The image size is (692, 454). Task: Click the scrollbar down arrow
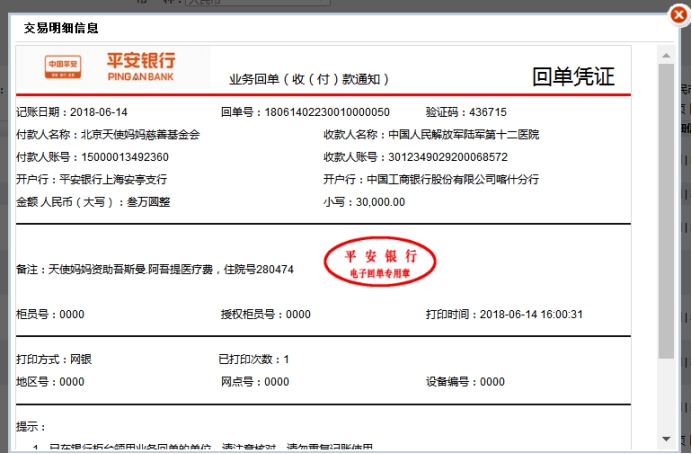[666, 439]
